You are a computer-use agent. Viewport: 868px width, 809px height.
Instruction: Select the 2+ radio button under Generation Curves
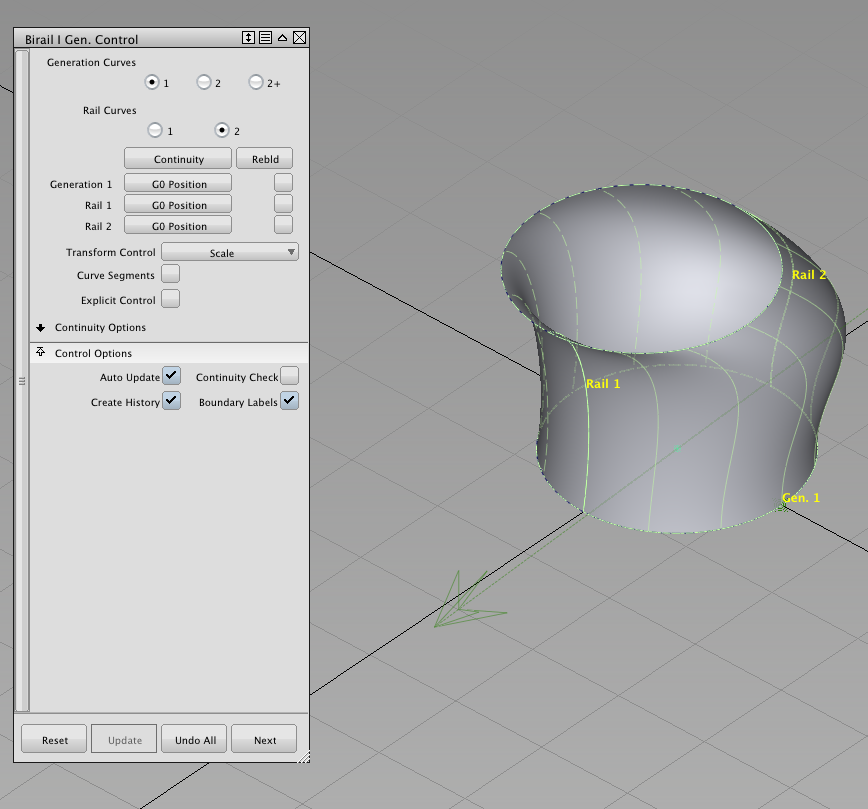pyautogui.click(x=255, y=83)
